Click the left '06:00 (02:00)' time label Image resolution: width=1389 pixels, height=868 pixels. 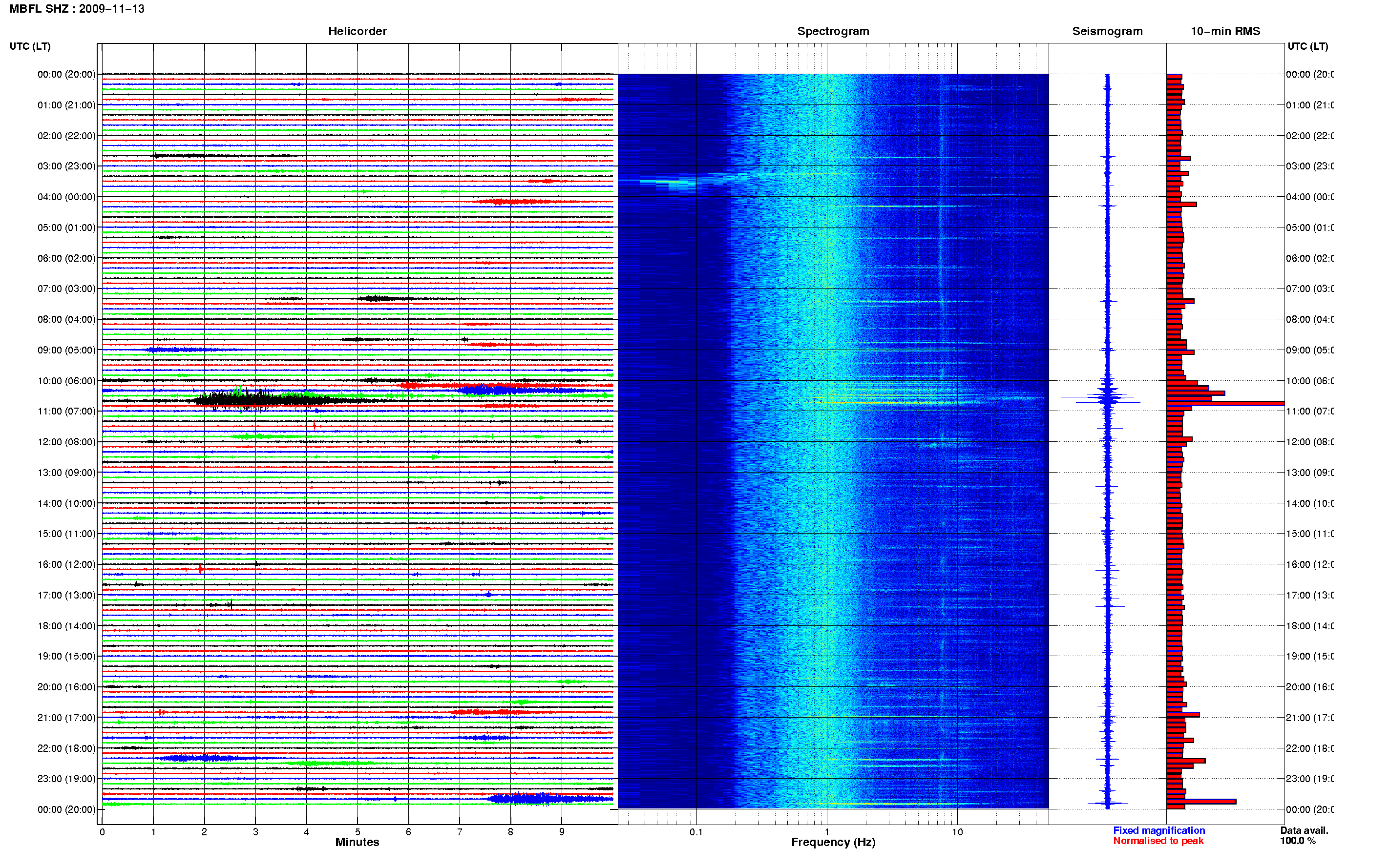click(x=66, y=258)
